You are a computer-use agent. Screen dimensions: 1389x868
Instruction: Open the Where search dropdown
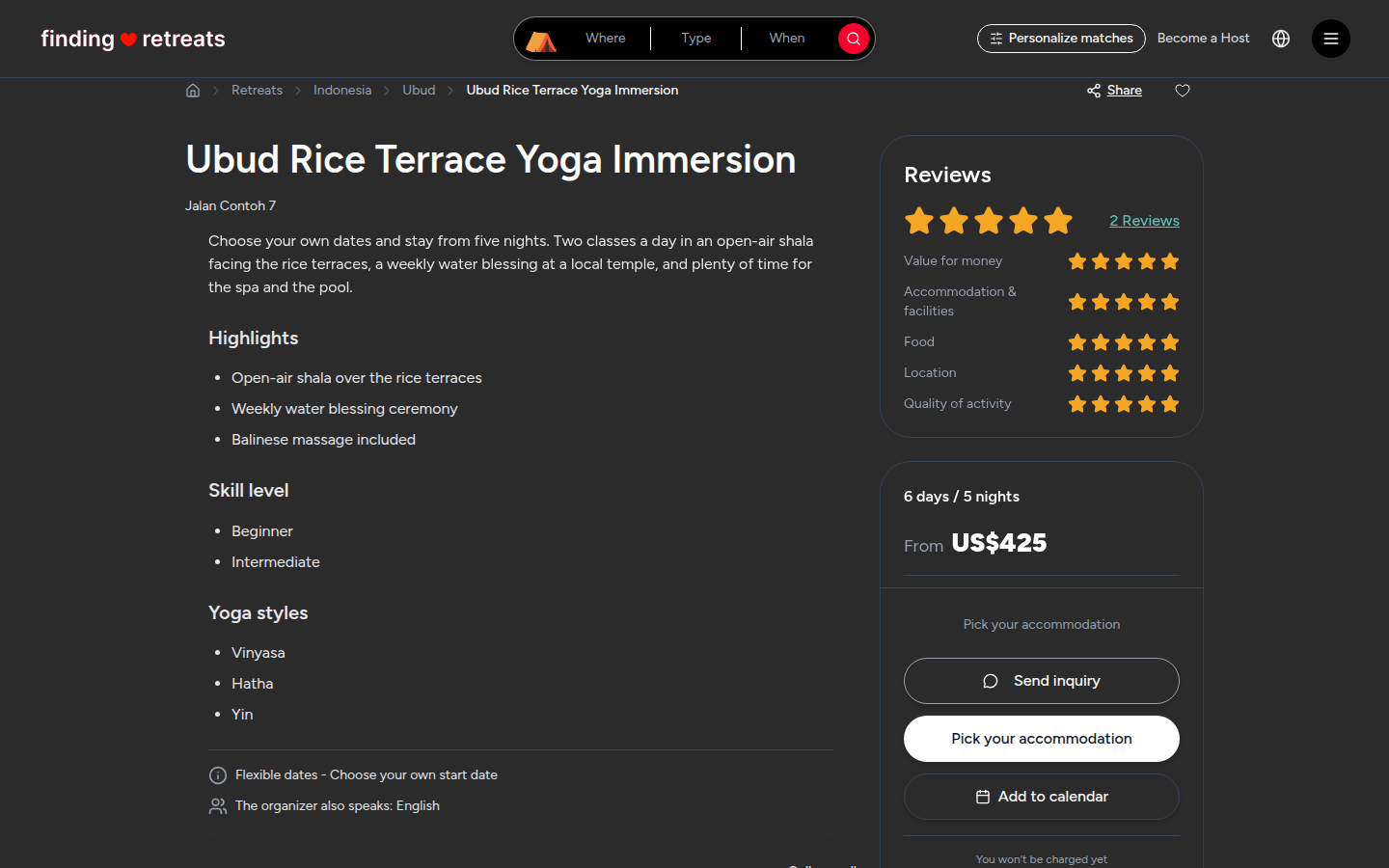[606, 39]
